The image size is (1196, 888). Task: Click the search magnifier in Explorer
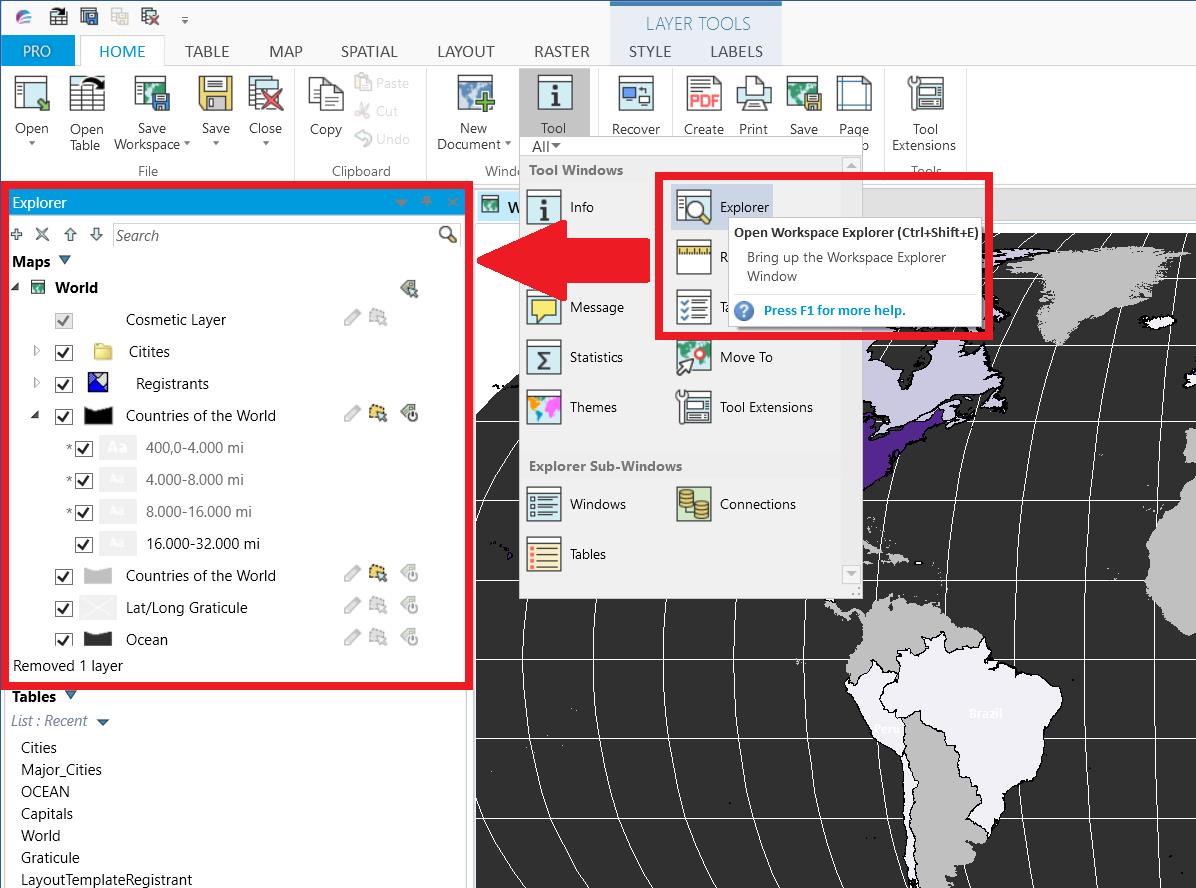(x=448, y=235)
